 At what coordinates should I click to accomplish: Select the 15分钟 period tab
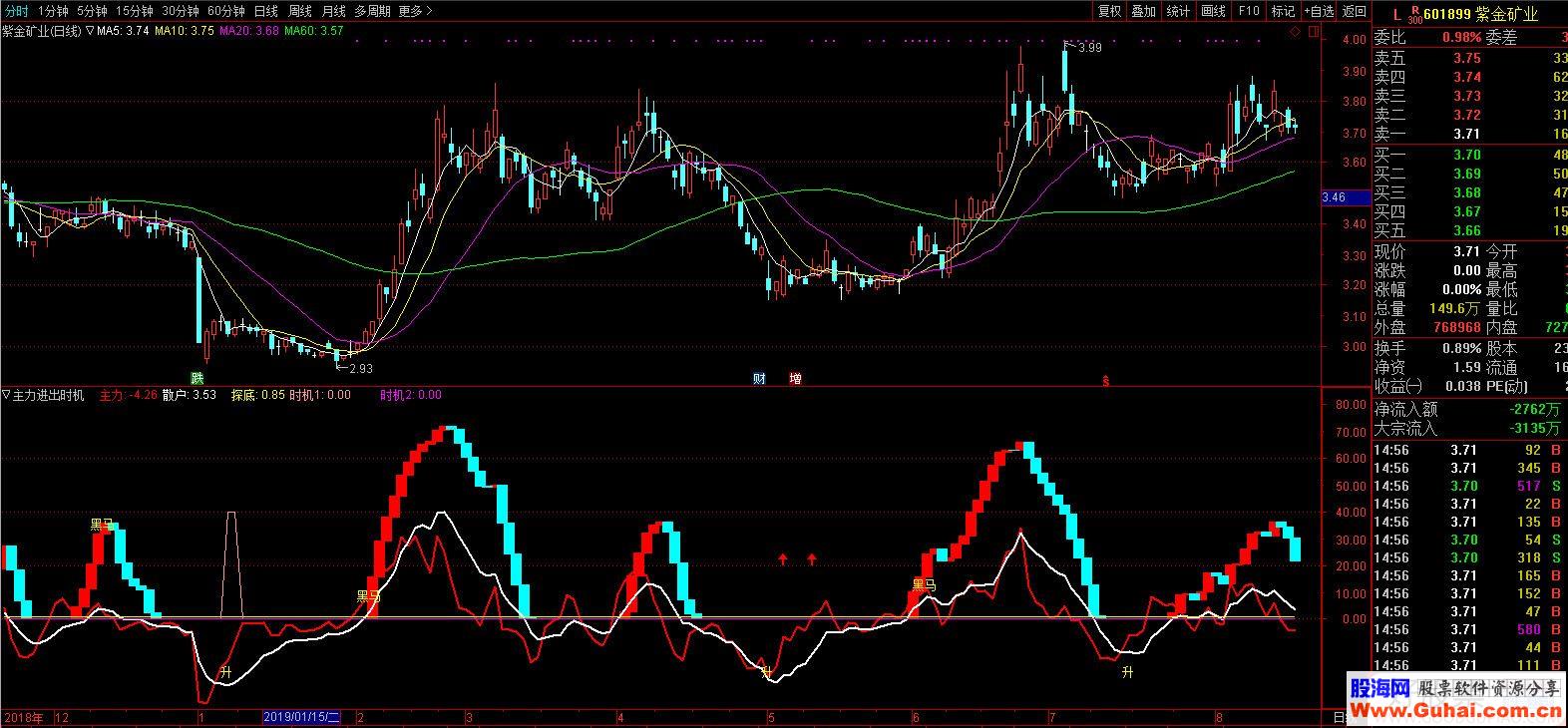point(134,11)
